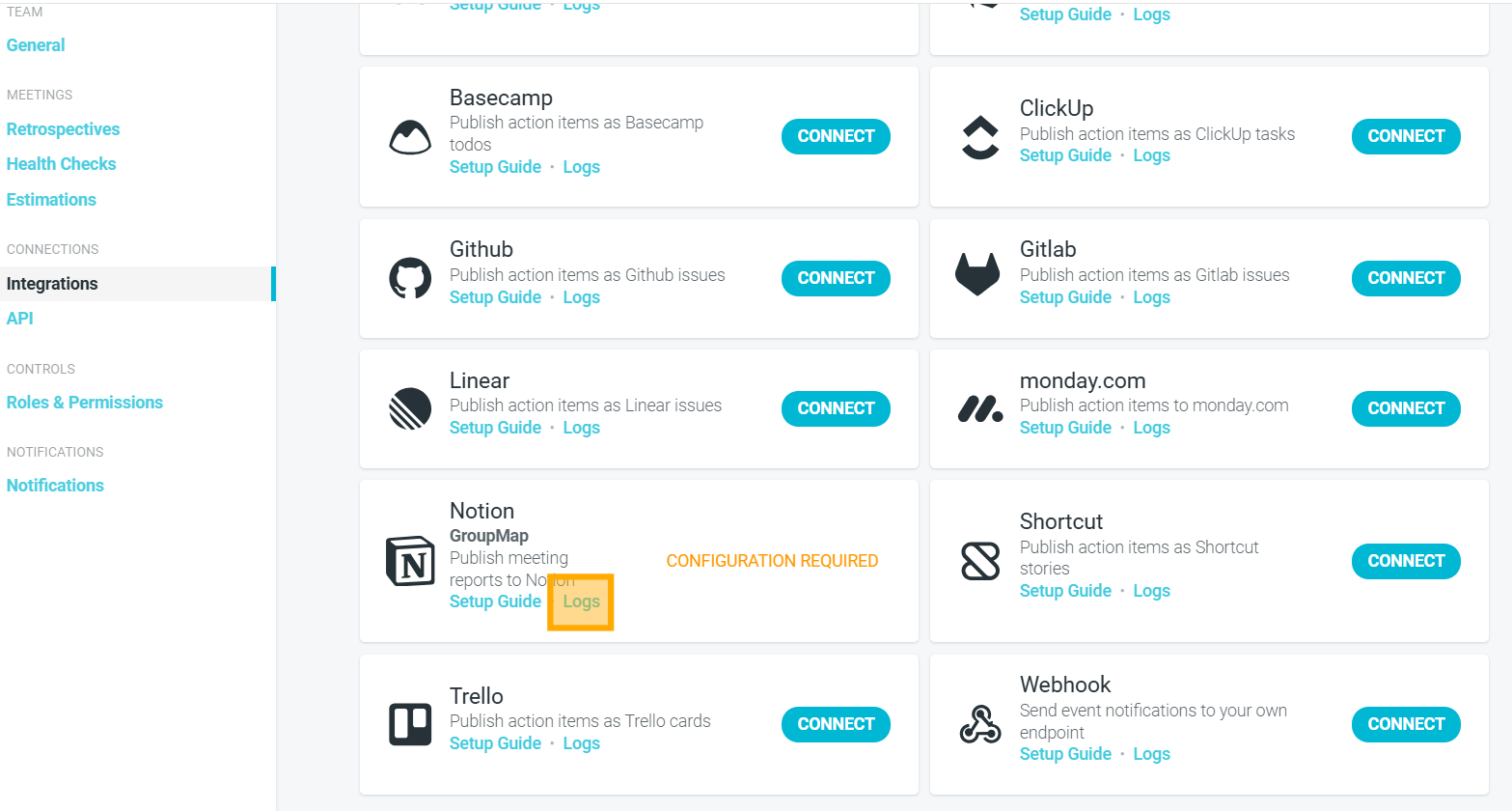Go to Roles & Permissions settings
The image size is (1512, 811).
point(85,403)
